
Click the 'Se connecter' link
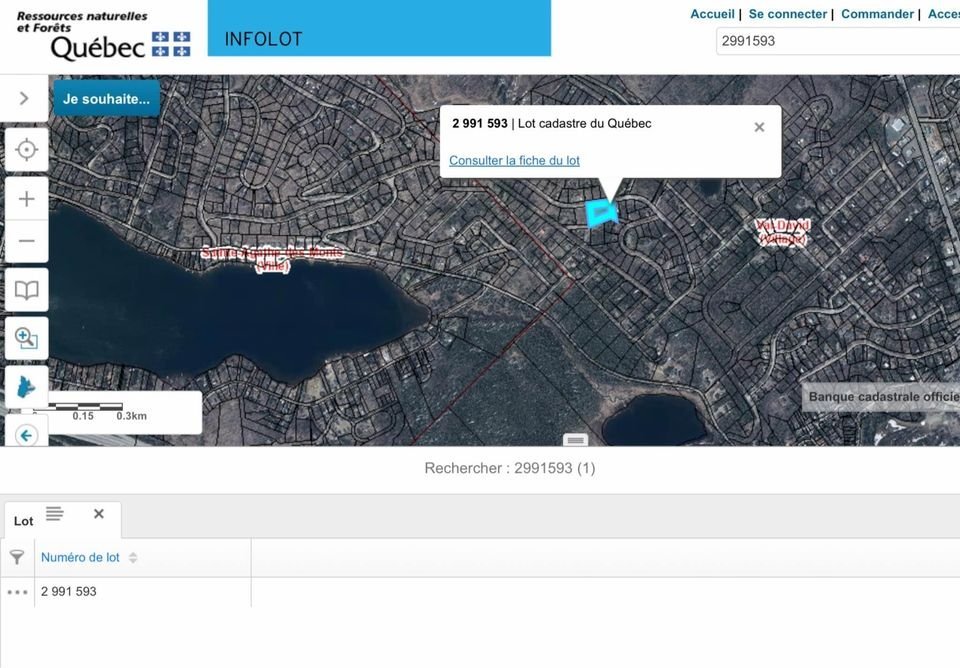tap(787, 14)
